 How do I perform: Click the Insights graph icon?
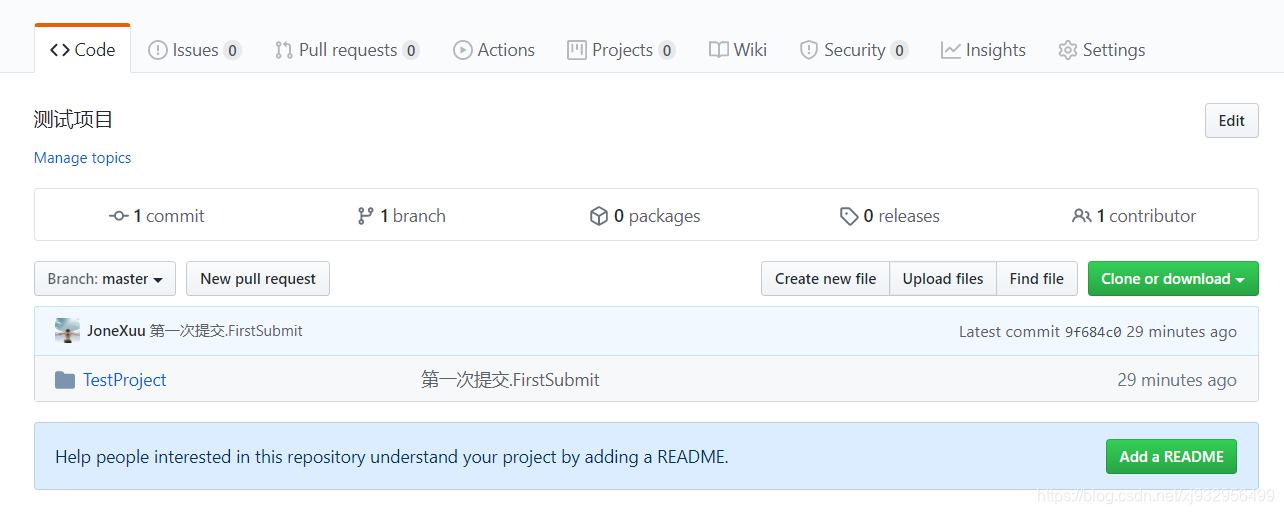click(x=951, y=50)
